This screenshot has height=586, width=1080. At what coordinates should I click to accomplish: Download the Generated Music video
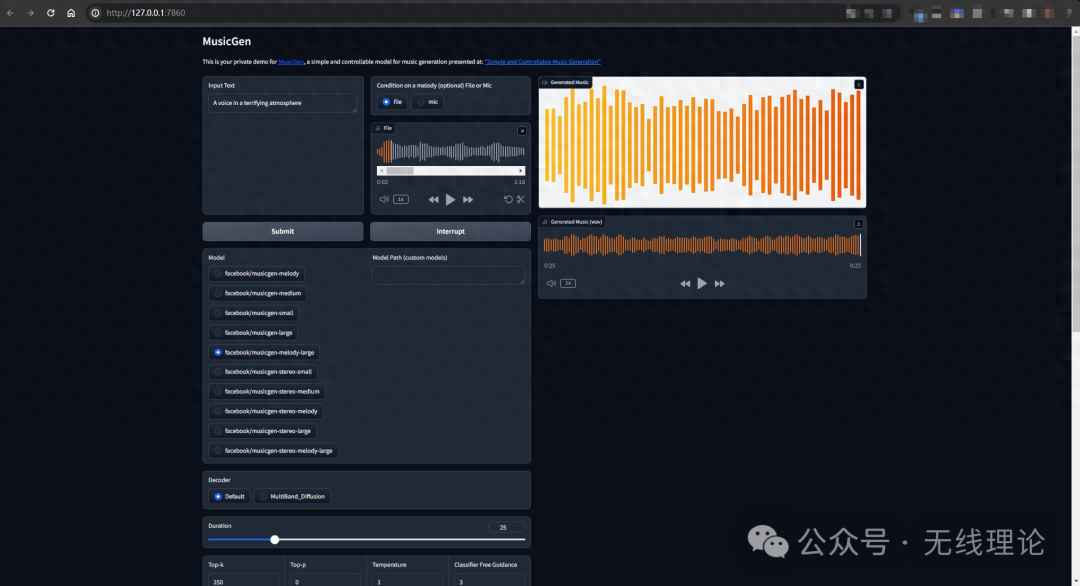859,85
